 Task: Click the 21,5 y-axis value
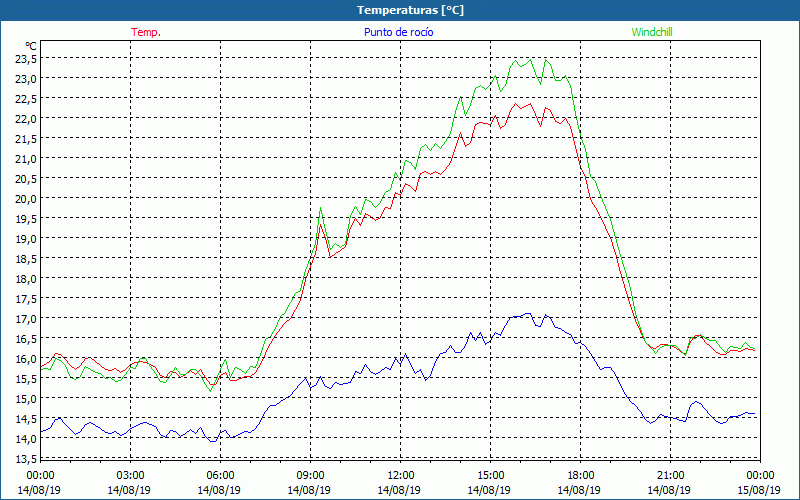[x=26, y=139]
